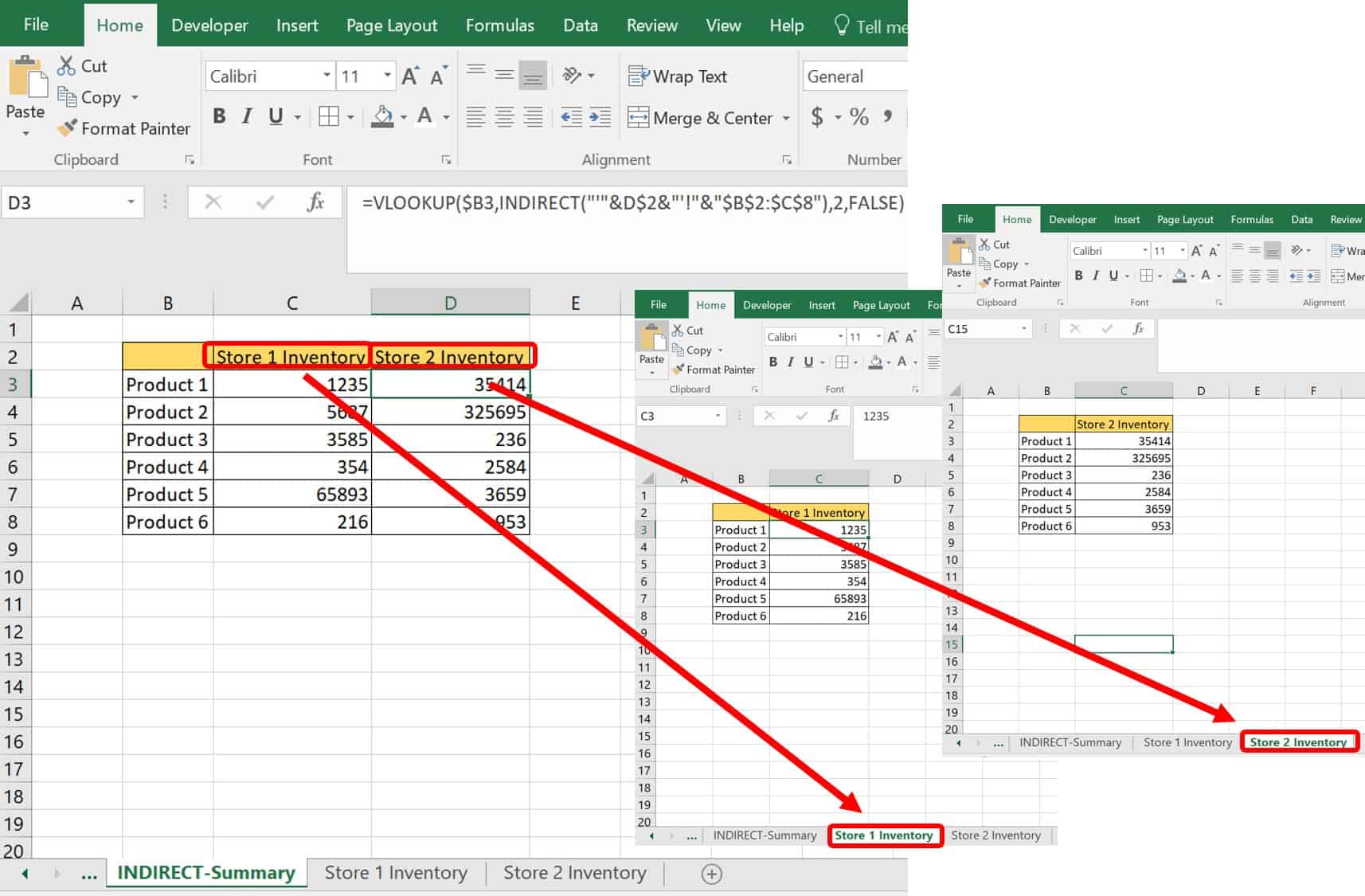Click the main window formula bar text
Viewport: 1365px width, 896px height.
[x=633, y=202]
